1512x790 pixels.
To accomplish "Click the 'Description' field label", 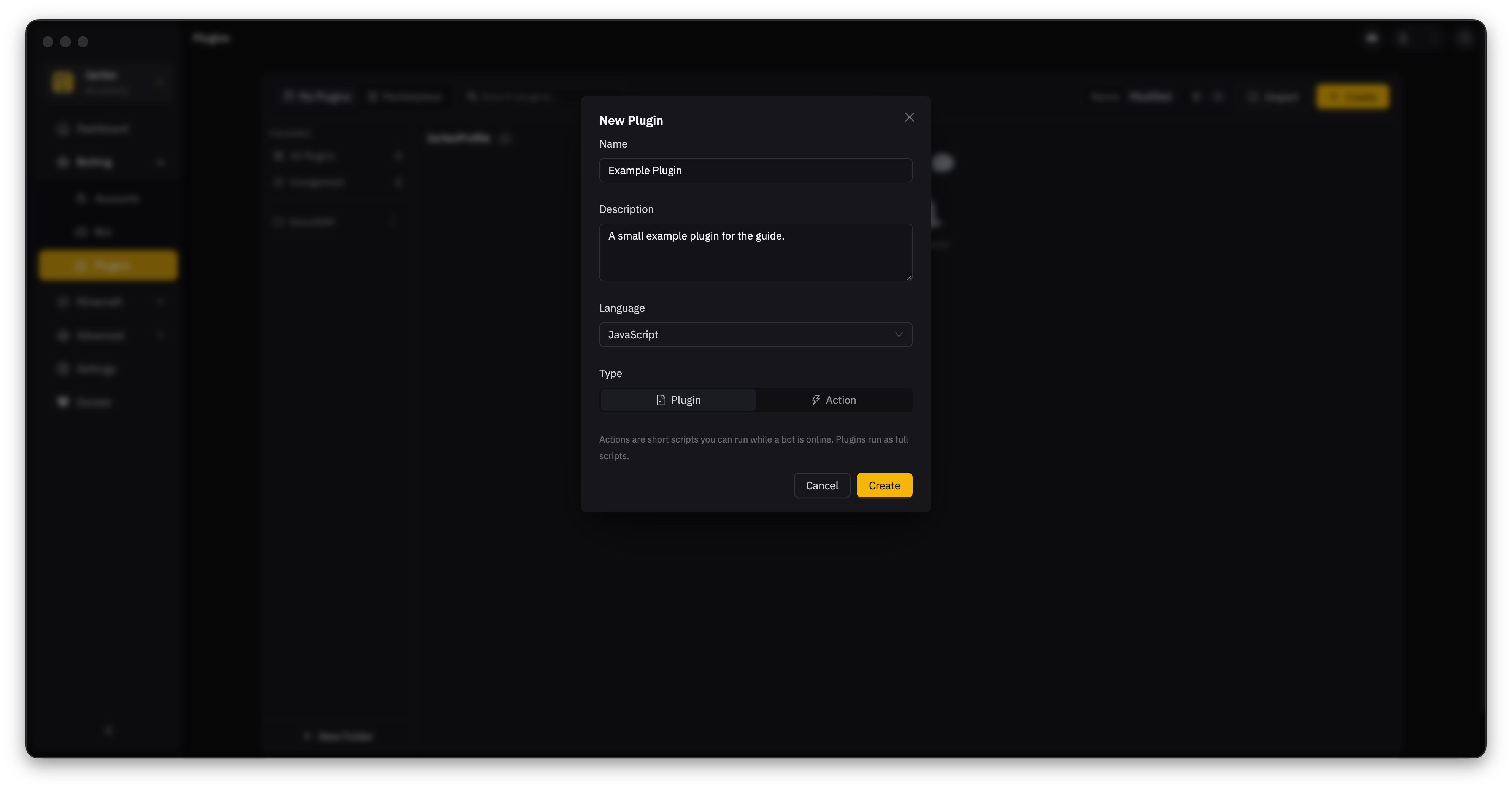I will coord(626,209).
